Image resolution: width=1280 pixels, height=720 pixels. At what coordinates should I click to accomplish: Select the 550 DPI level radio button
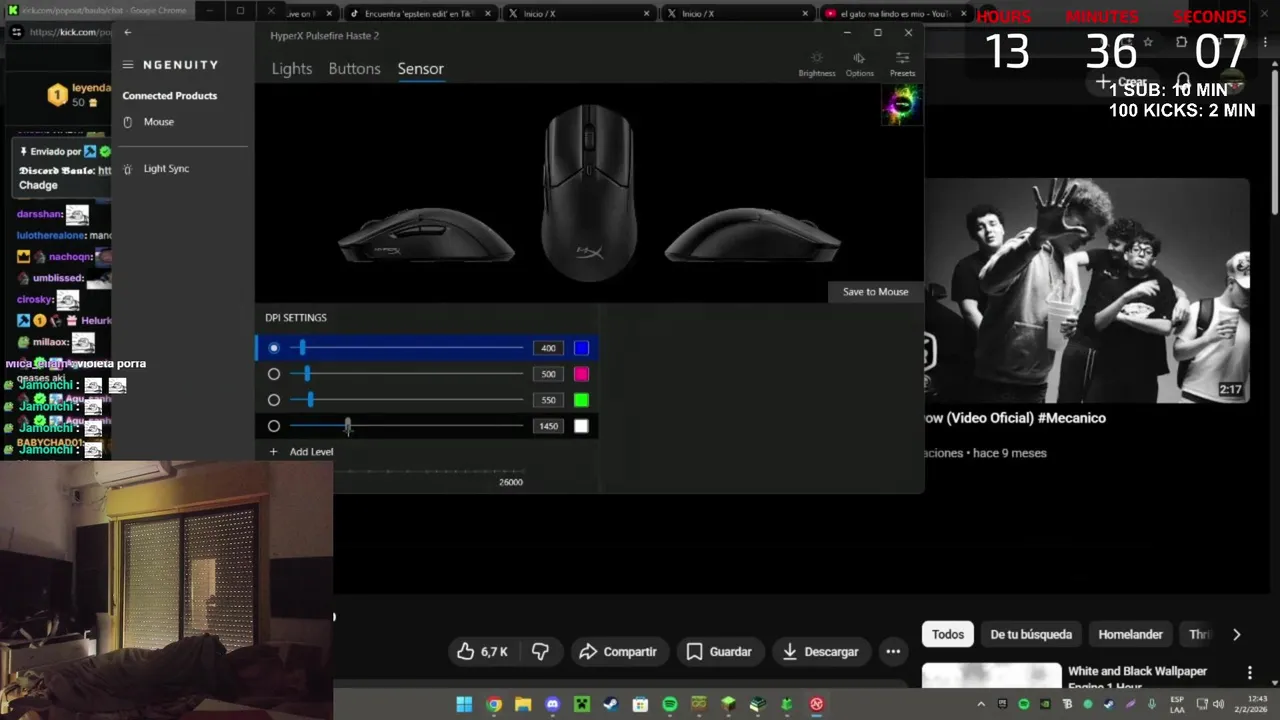[274, 400]
